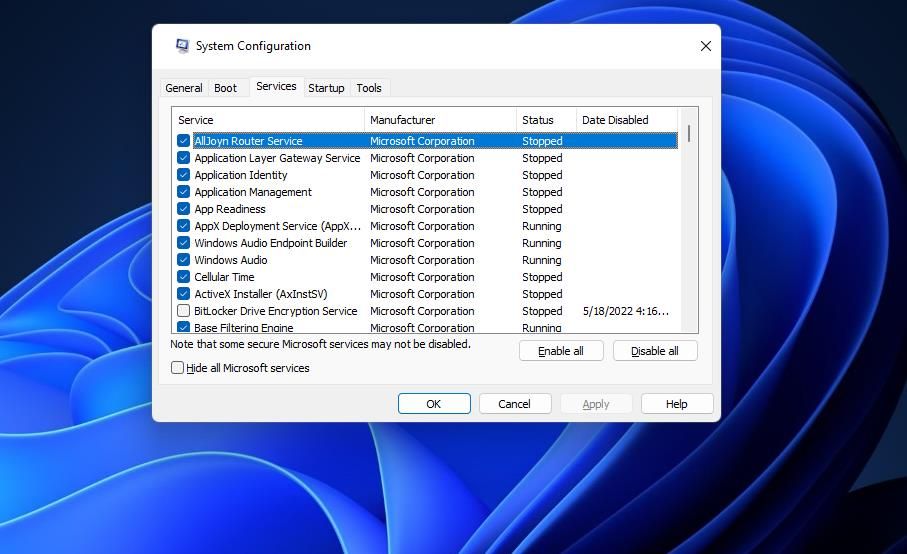
Task: Uncheck Application Identity checkbox
Action: click(183, 175)
